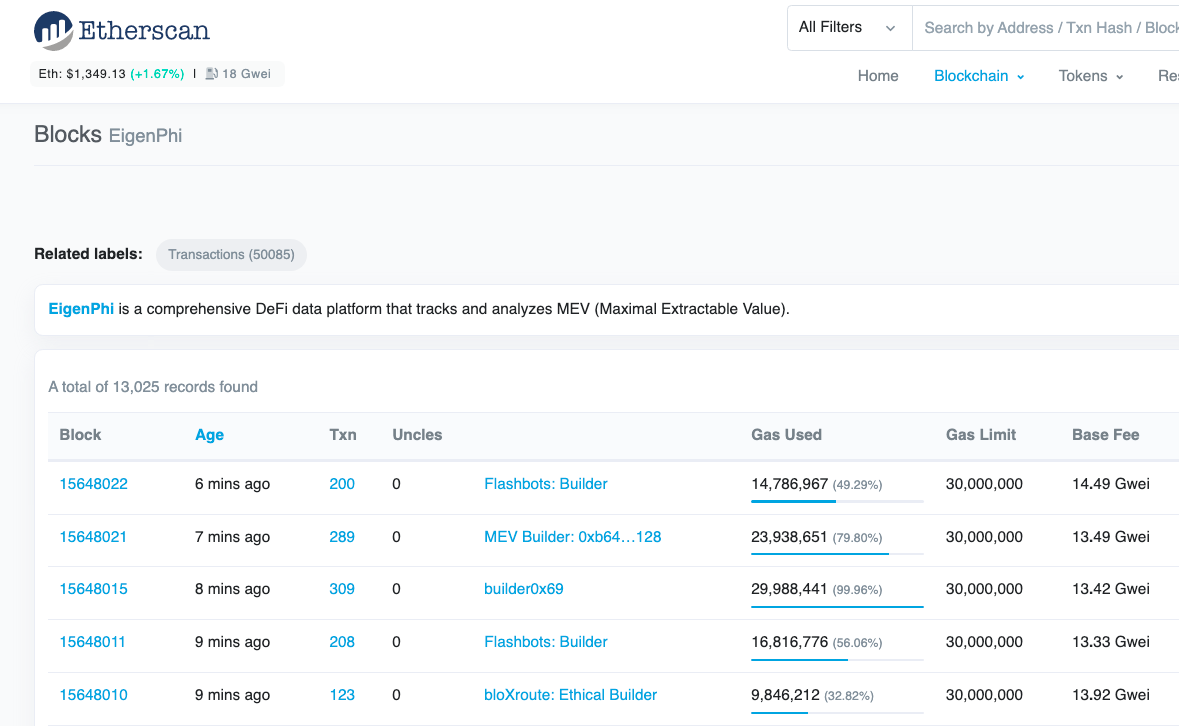Click the Uncles column header
The height and width of the screenshot is (726, 1179).
click(x=417, y=434)
